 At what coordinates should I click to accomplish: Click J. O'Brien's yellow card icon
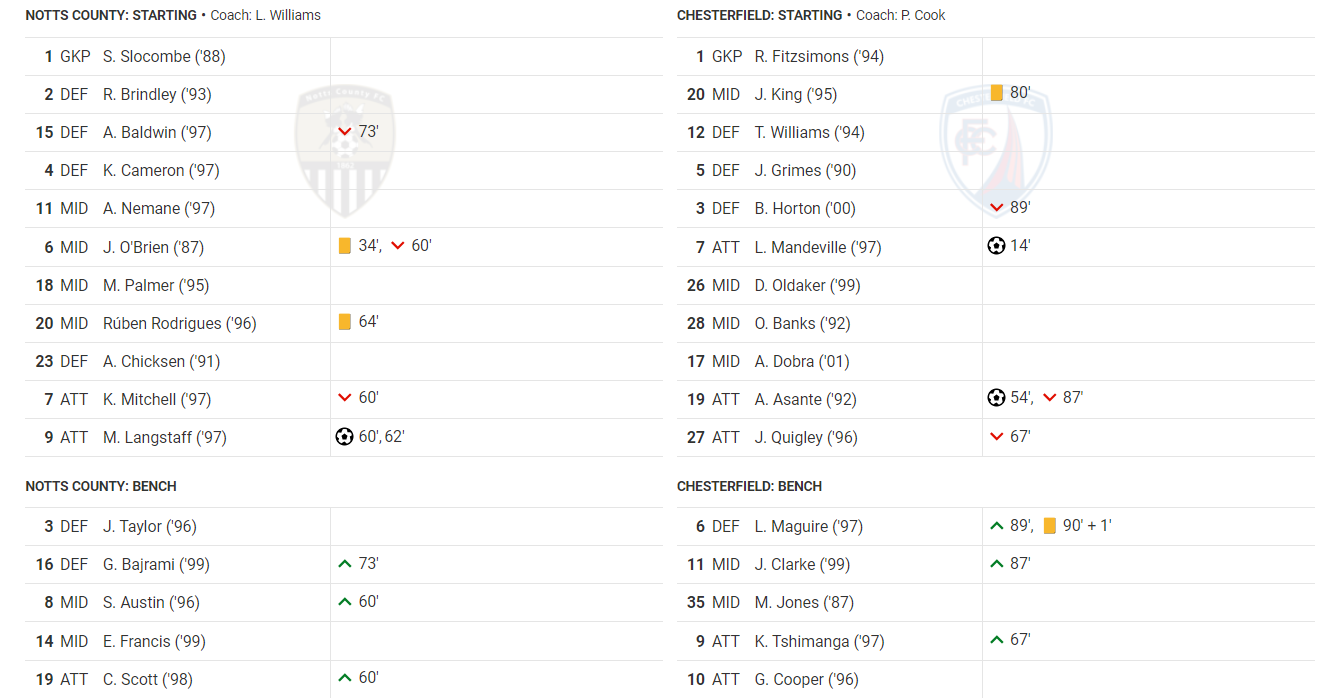(345, 245)
